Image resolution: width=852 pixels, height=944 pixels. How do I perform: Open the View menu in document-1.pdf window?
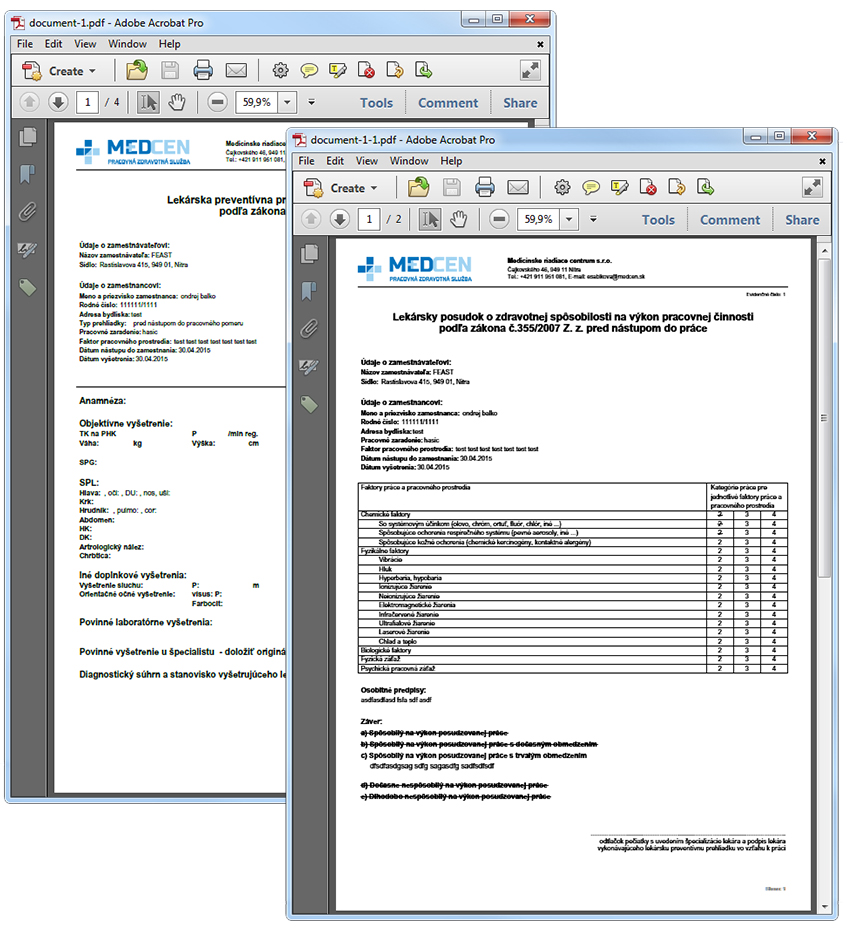pos(85,44)
